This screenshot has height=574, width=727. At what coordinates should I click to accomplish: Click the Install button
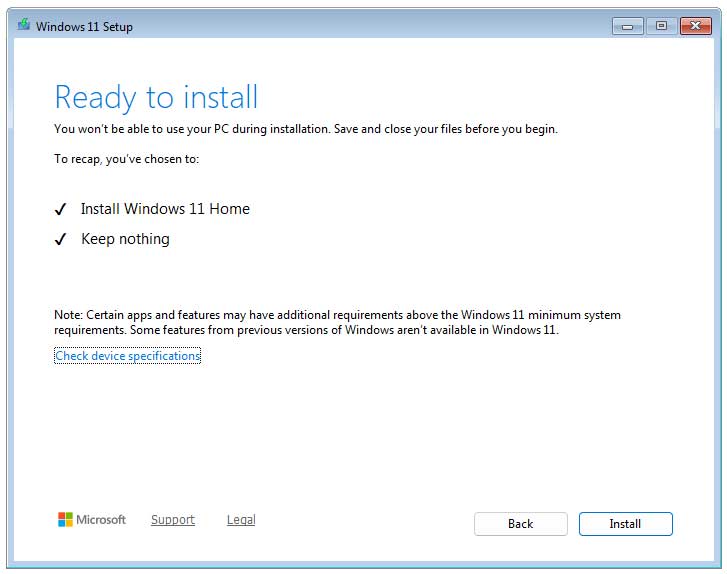point(625,523)
